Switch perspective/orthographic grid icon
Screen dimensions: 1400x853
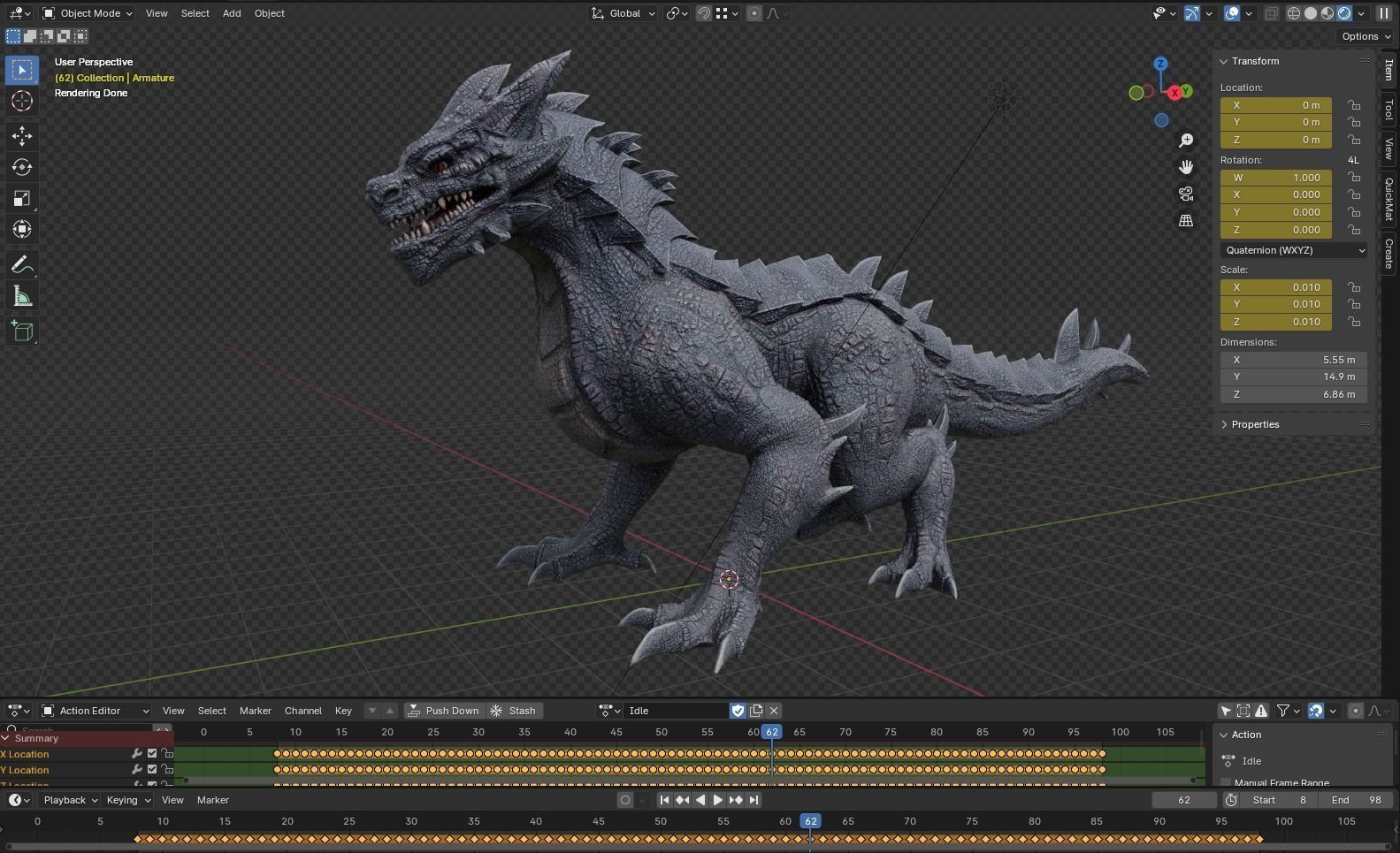click(1186, 220)
